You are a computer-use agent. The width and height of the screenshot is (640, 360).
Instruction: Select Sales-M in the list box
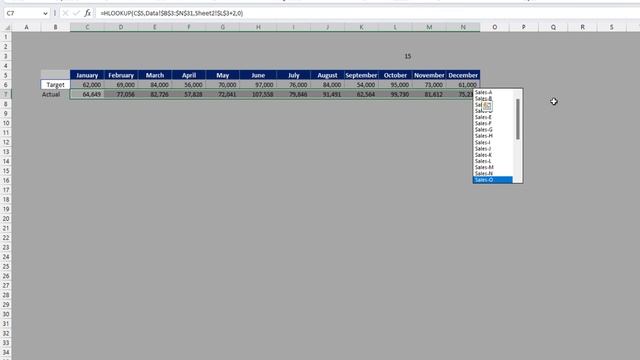[484, 167]
